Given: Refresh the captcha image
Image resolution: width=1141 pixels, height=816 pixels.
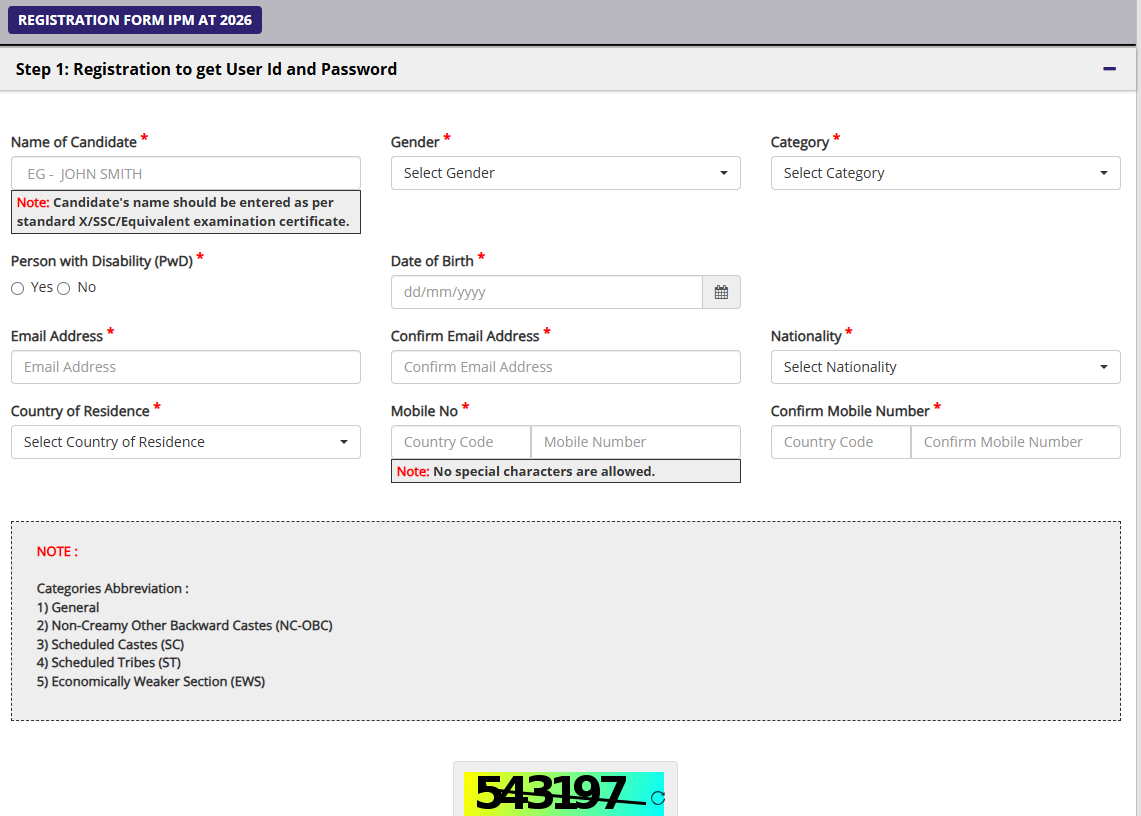Looking at the screenshot, I should [x=657, y=797].
